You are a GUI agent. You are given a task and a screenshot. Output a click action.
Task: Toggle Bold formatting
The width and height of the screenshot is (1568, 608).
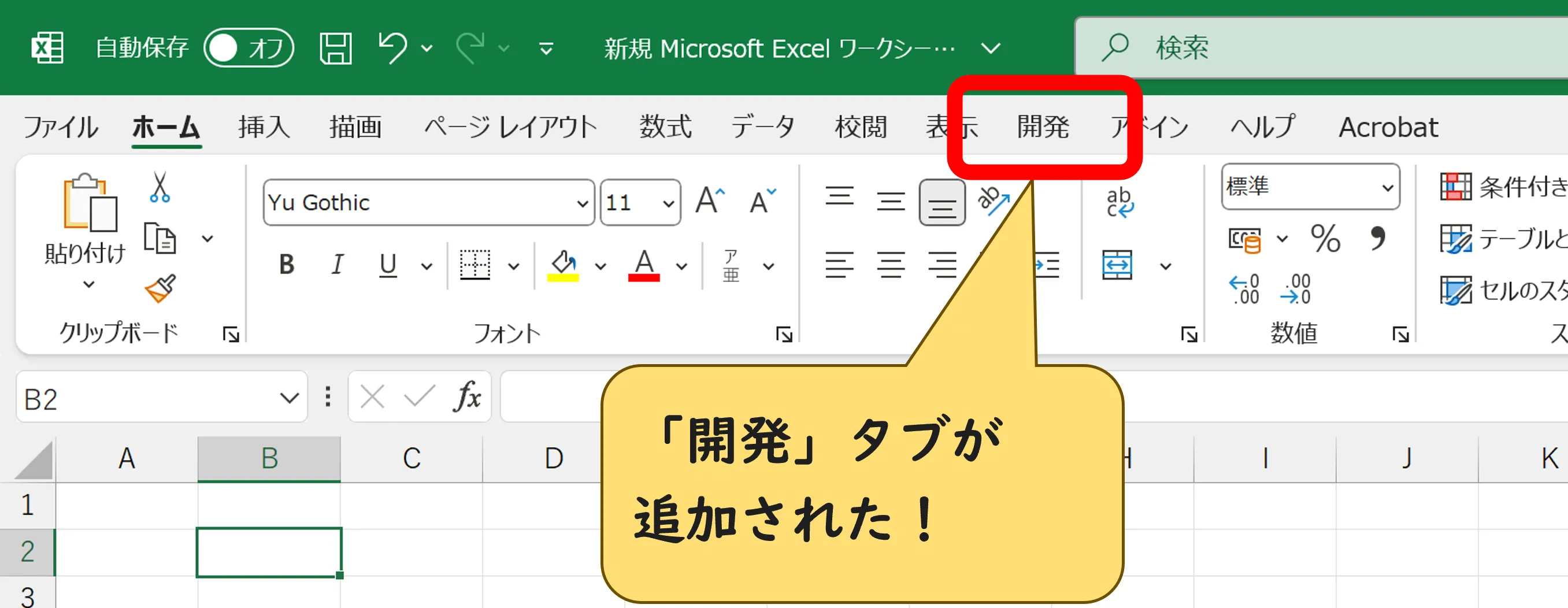[x=287, y=265]
